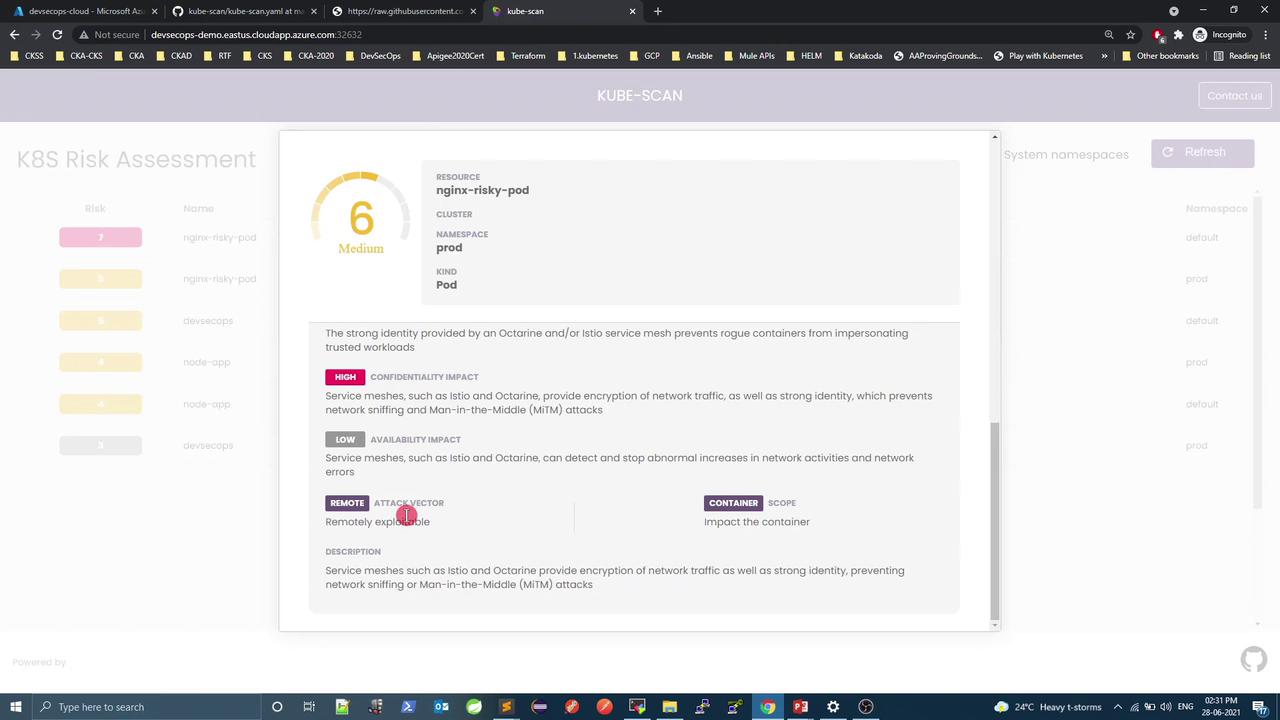Open the Ansible bookmark folder
The image size is (1280, 720).
click(692, 56)
